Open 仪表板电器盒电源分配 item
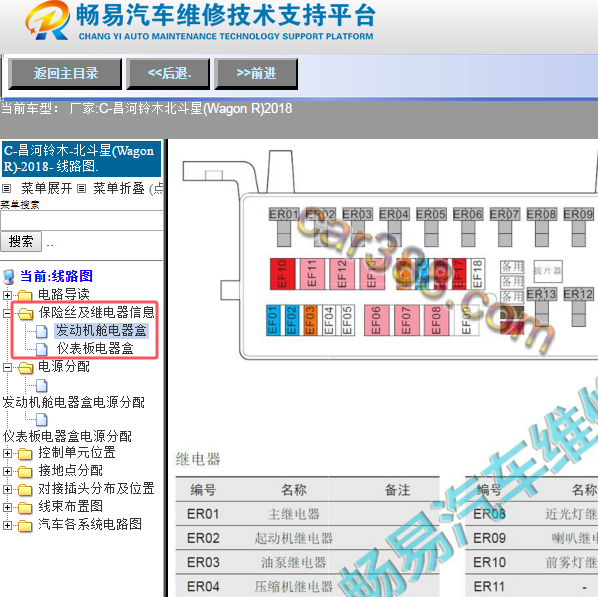Screen dimensions: 598x597 (x=67, y=436)
